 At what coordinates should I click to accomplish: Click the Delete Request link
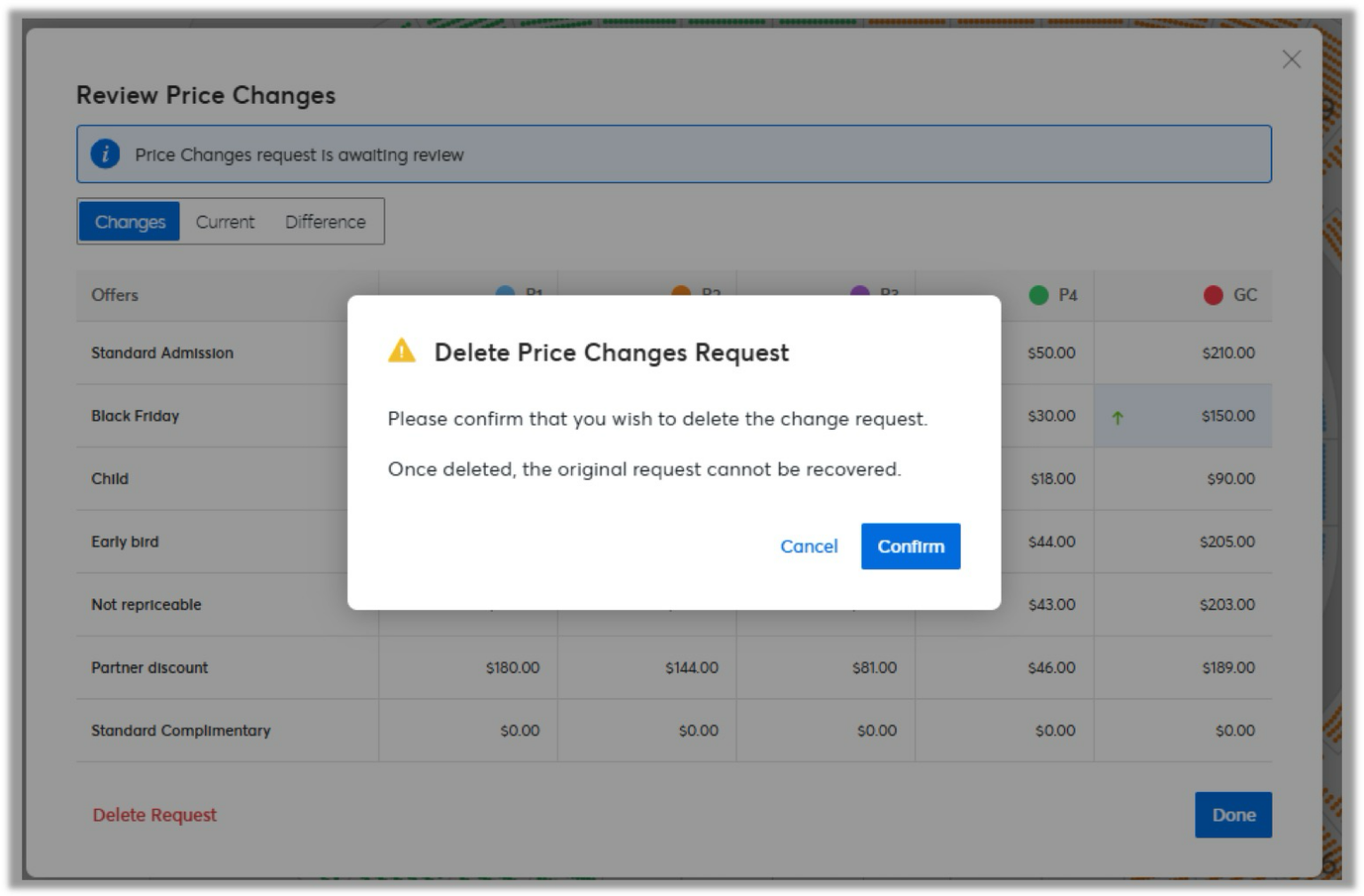coord(155,814)
